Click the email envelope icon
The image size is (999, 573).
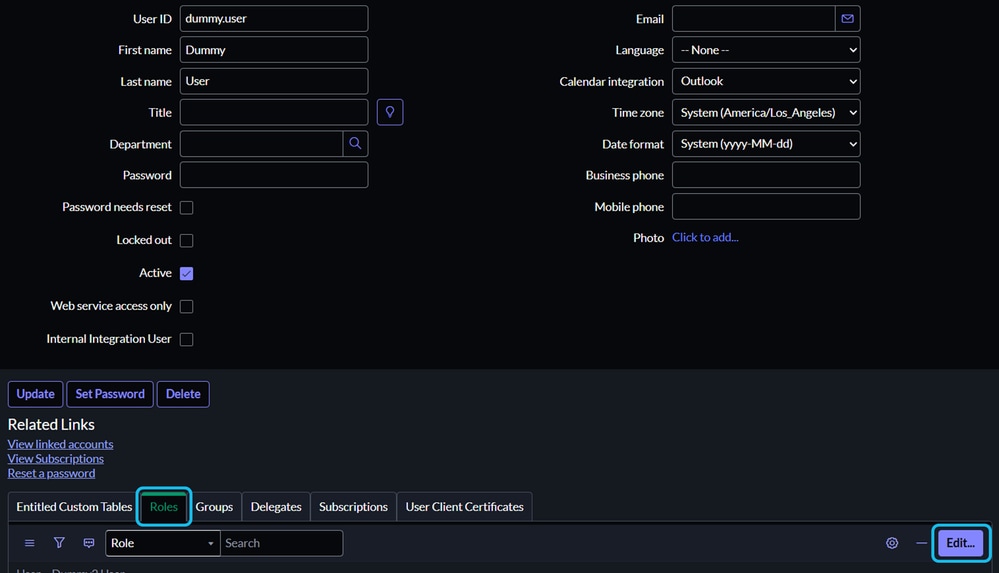pyautogui.click(x=847, y=18)
